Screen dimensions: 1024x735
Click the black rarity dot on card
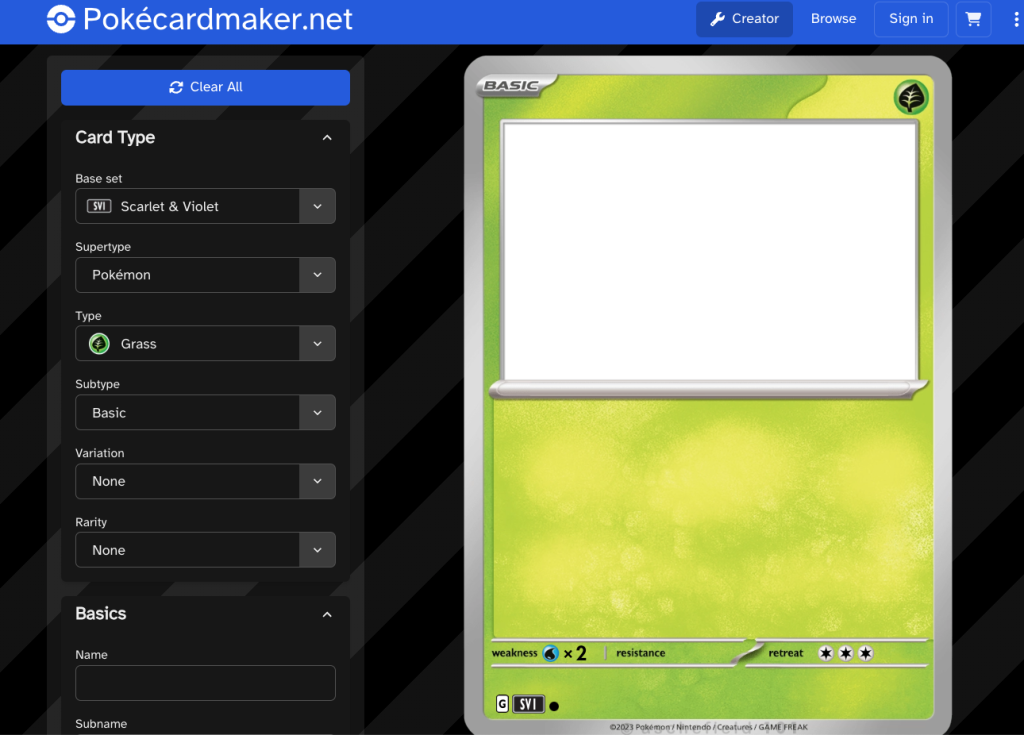[554, 706]
